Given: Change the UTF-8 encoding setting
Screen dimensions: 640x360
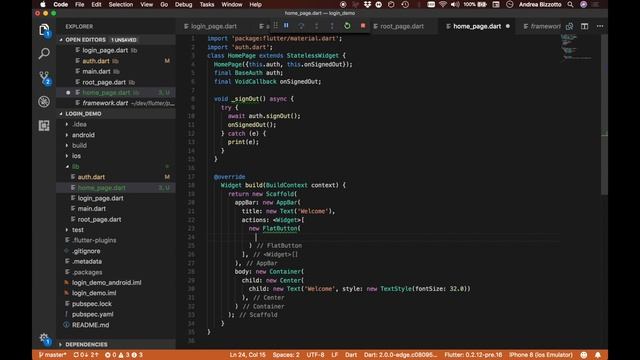Looking at the screenshot, I should 315,355.
